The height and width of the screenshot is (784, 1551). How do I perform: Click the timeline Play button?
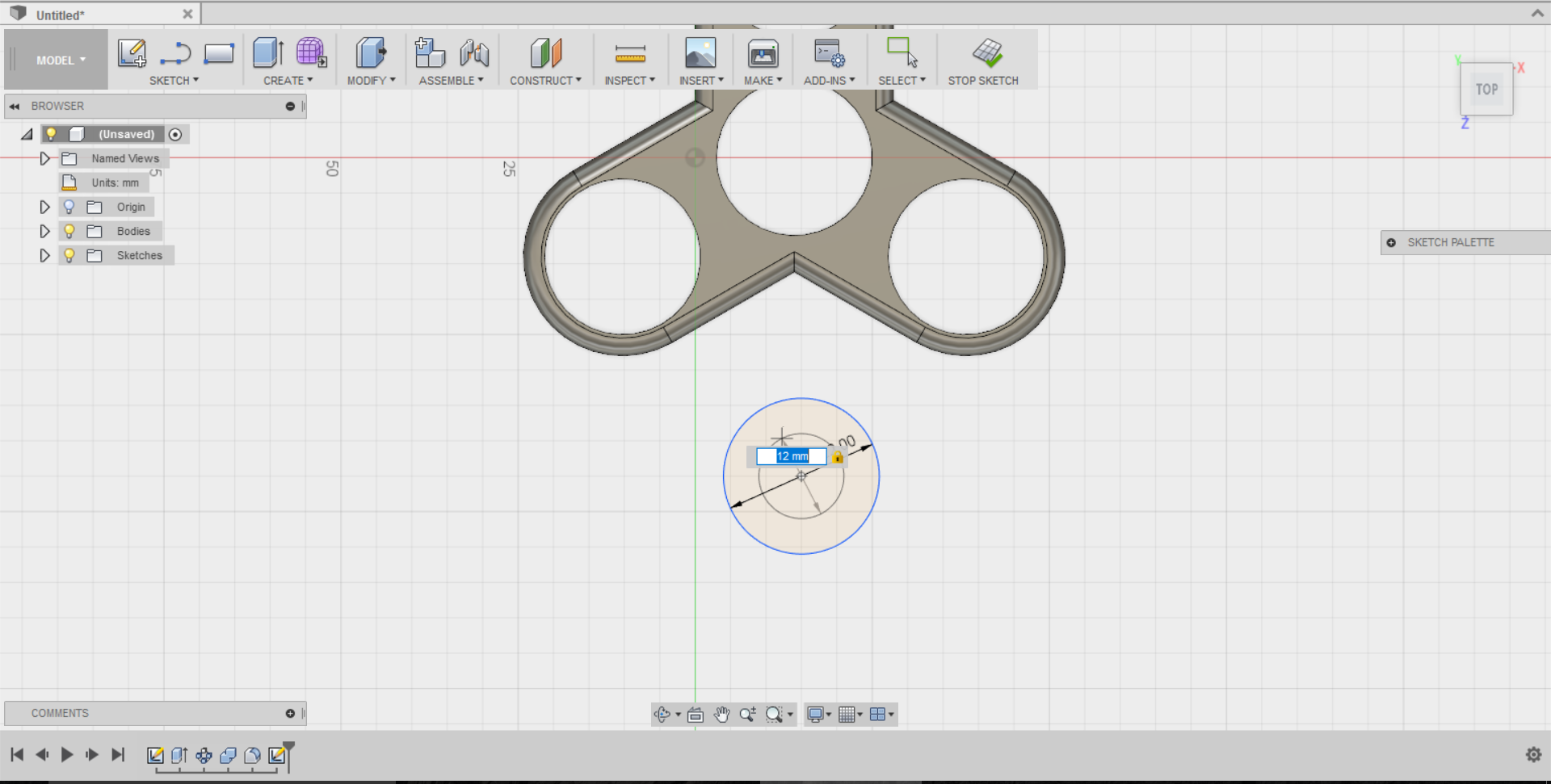pyautogui.click(x=67, y=755)
